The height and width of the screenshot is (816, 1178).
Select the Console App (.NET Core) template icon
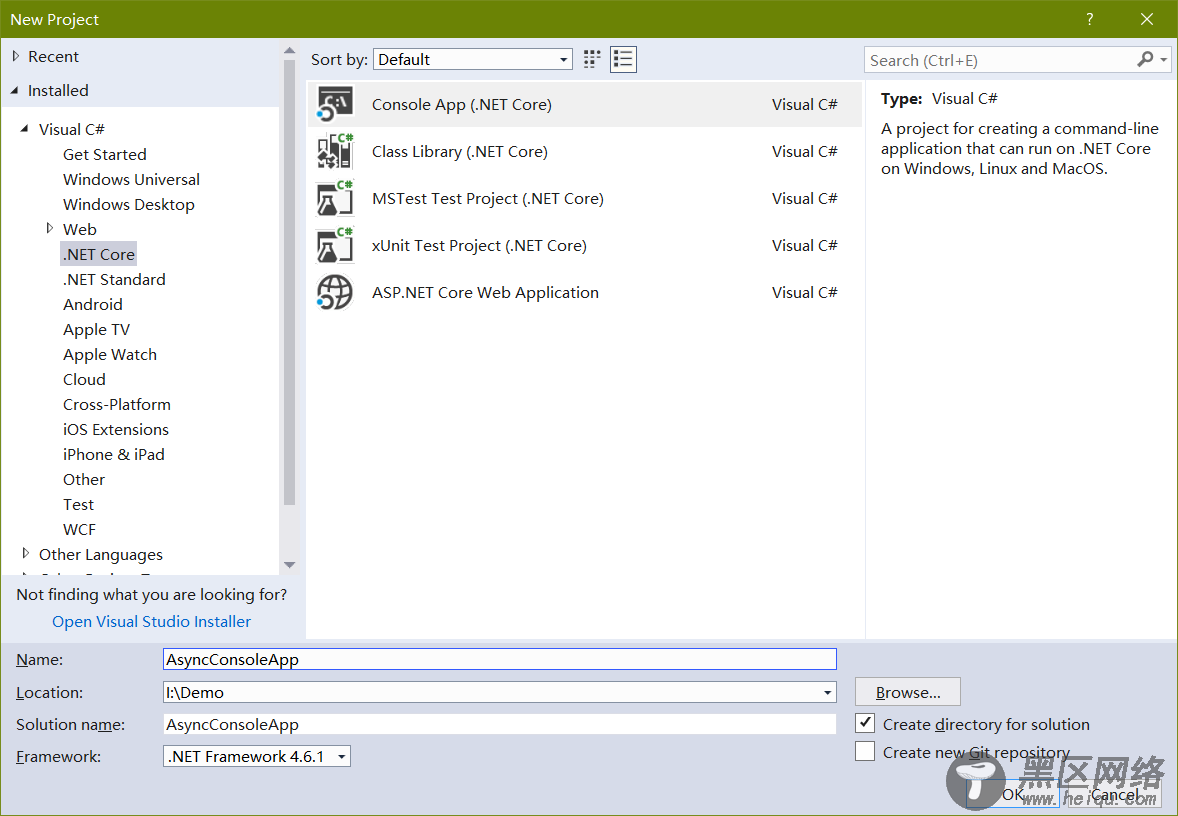click(335, 104)
